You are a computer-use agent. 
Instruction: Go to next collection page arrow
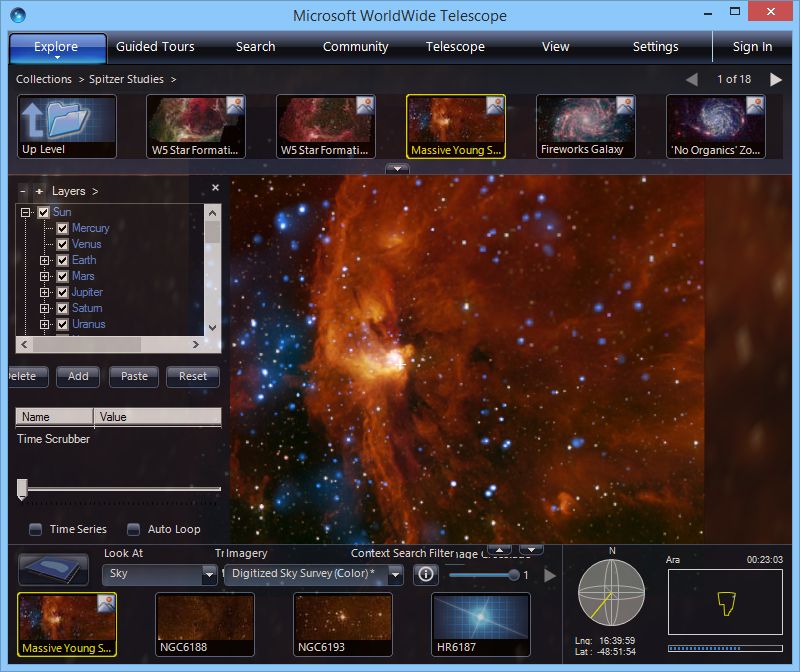coord(776,79)
